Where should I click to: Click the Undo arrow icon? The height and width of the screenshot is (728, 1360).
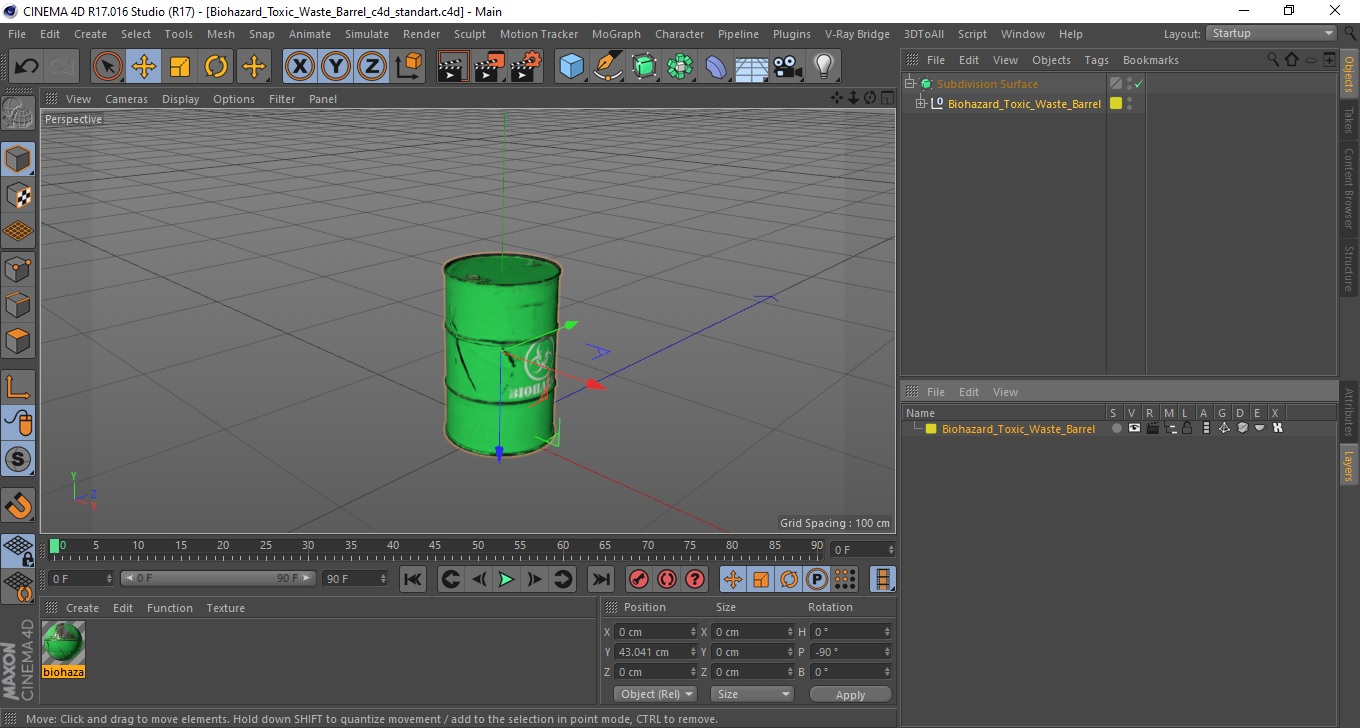point(27,67)
